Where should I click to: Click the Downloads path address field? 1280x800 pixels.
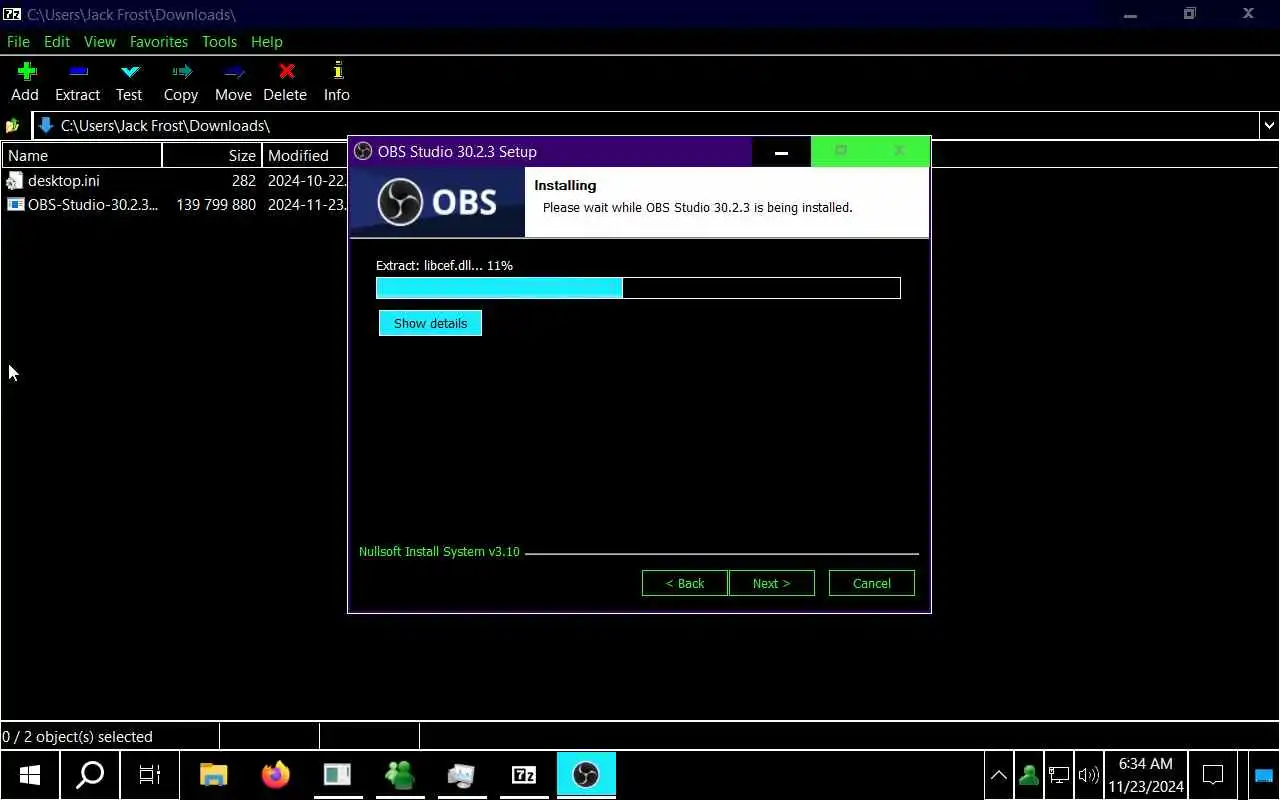646,126
